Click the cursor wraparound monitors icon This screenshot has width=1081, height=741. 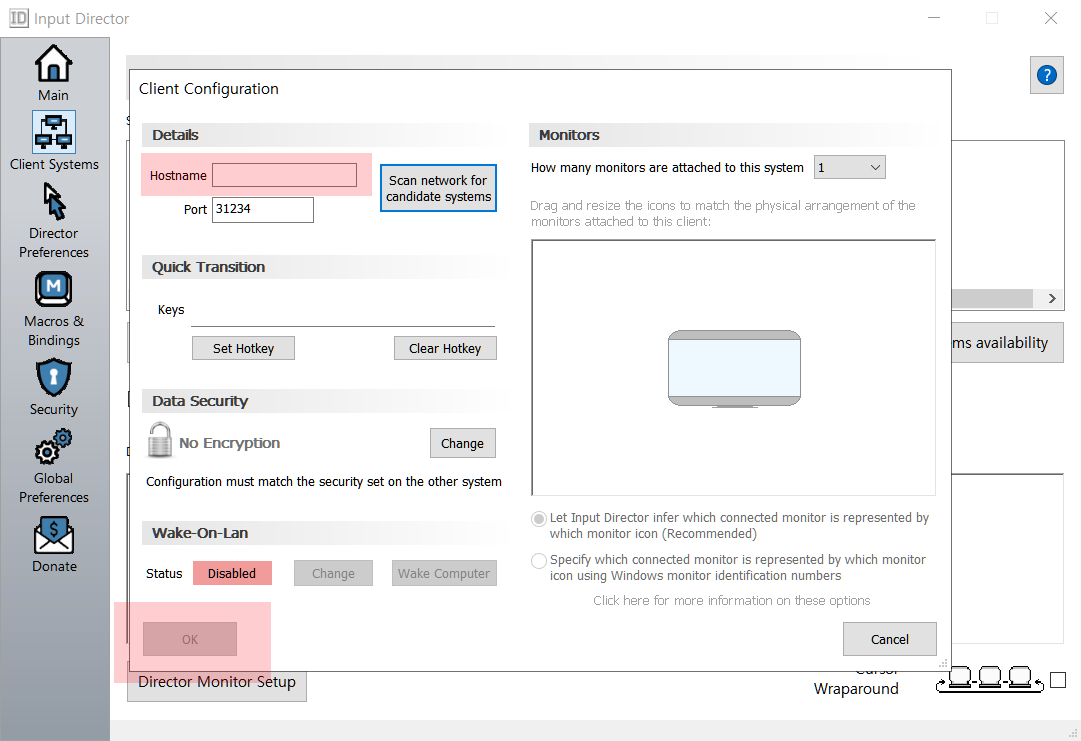989,679
